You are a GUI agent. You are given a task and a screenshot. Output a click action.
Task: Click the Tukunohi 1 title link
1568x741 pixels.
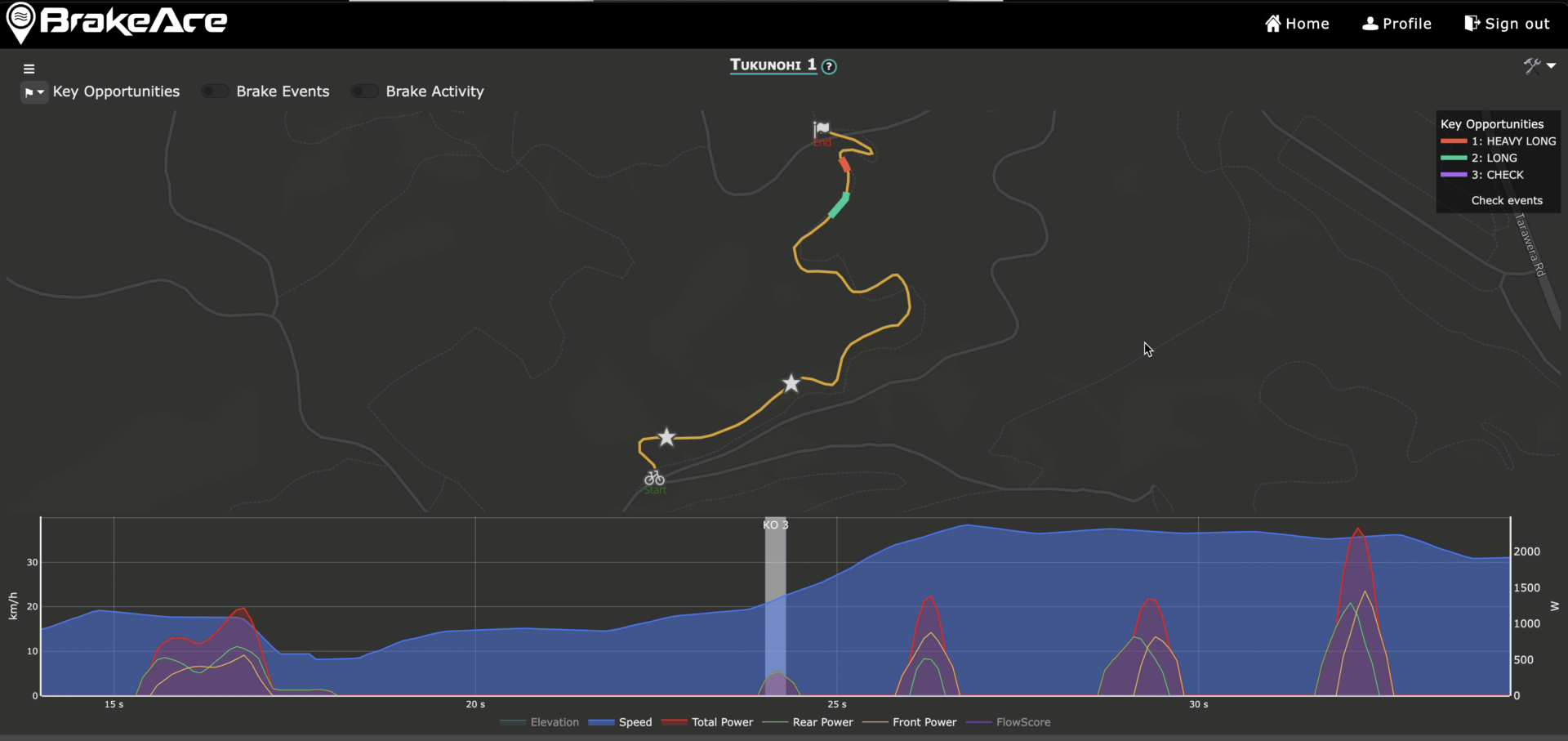(x=773, y=65)
